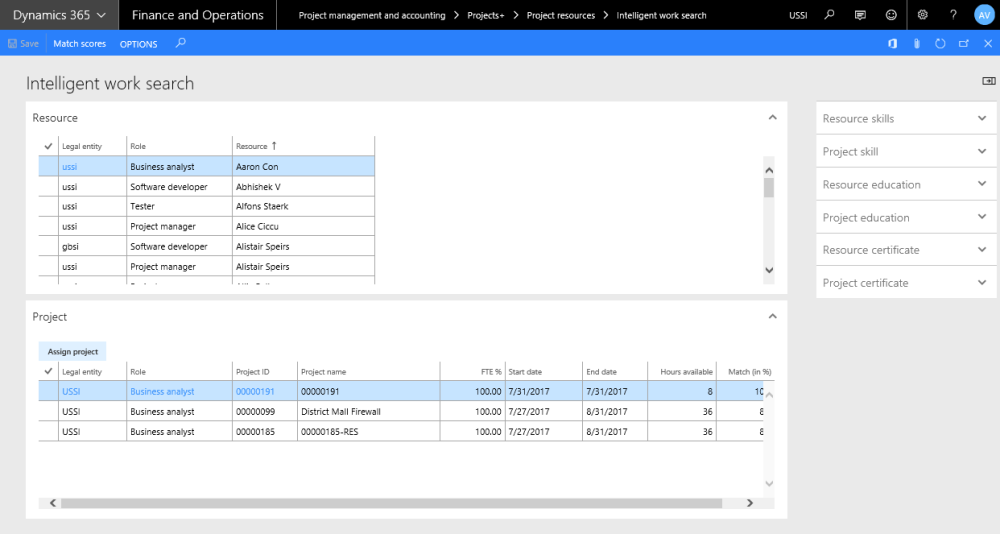
Task: Open the Dynamics 365 dropdown
Action: [x=59, y=15]
